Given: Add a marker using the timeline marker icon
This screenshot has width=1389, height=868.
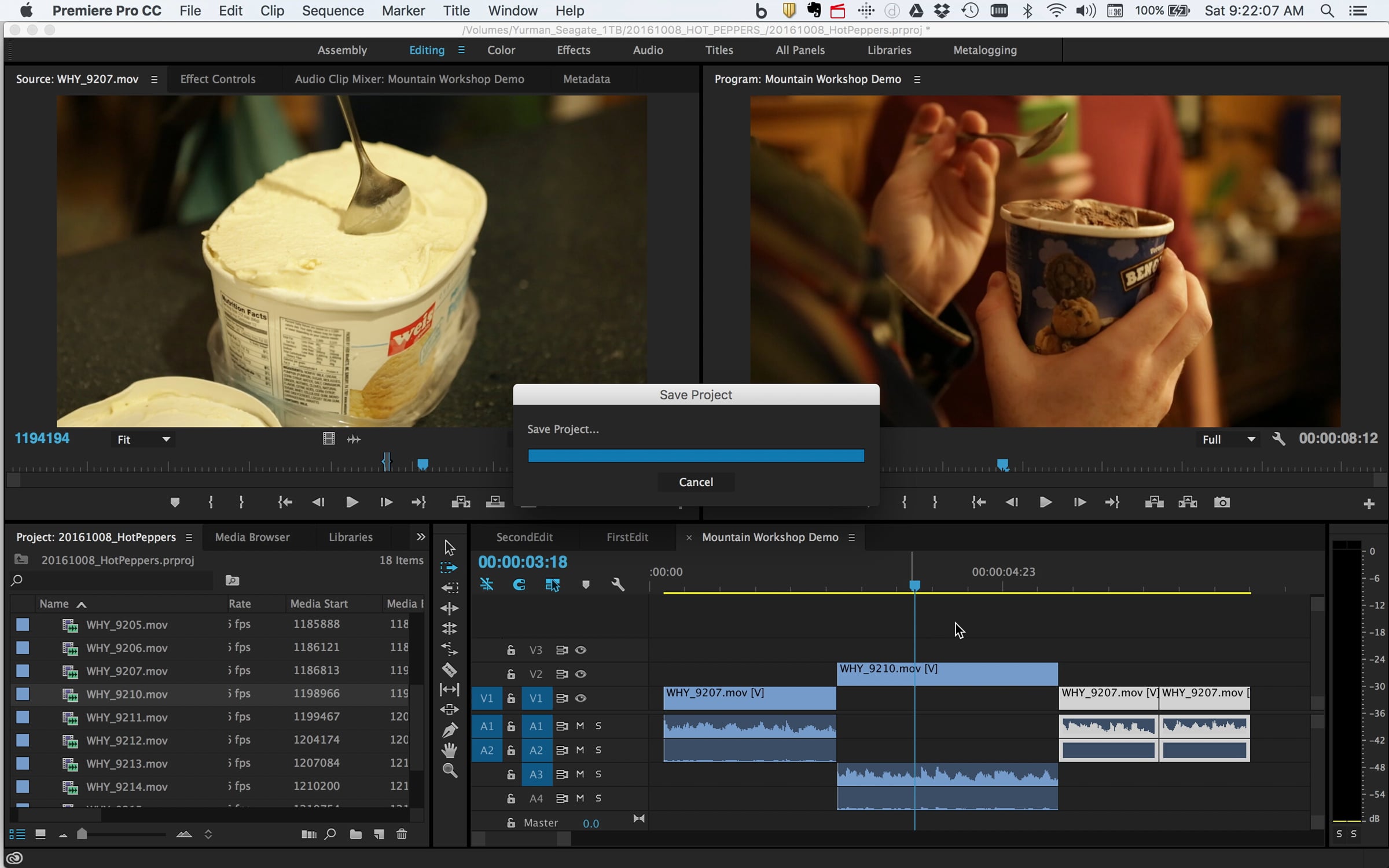Looking at the screenshot, I should tap(586, 584).
